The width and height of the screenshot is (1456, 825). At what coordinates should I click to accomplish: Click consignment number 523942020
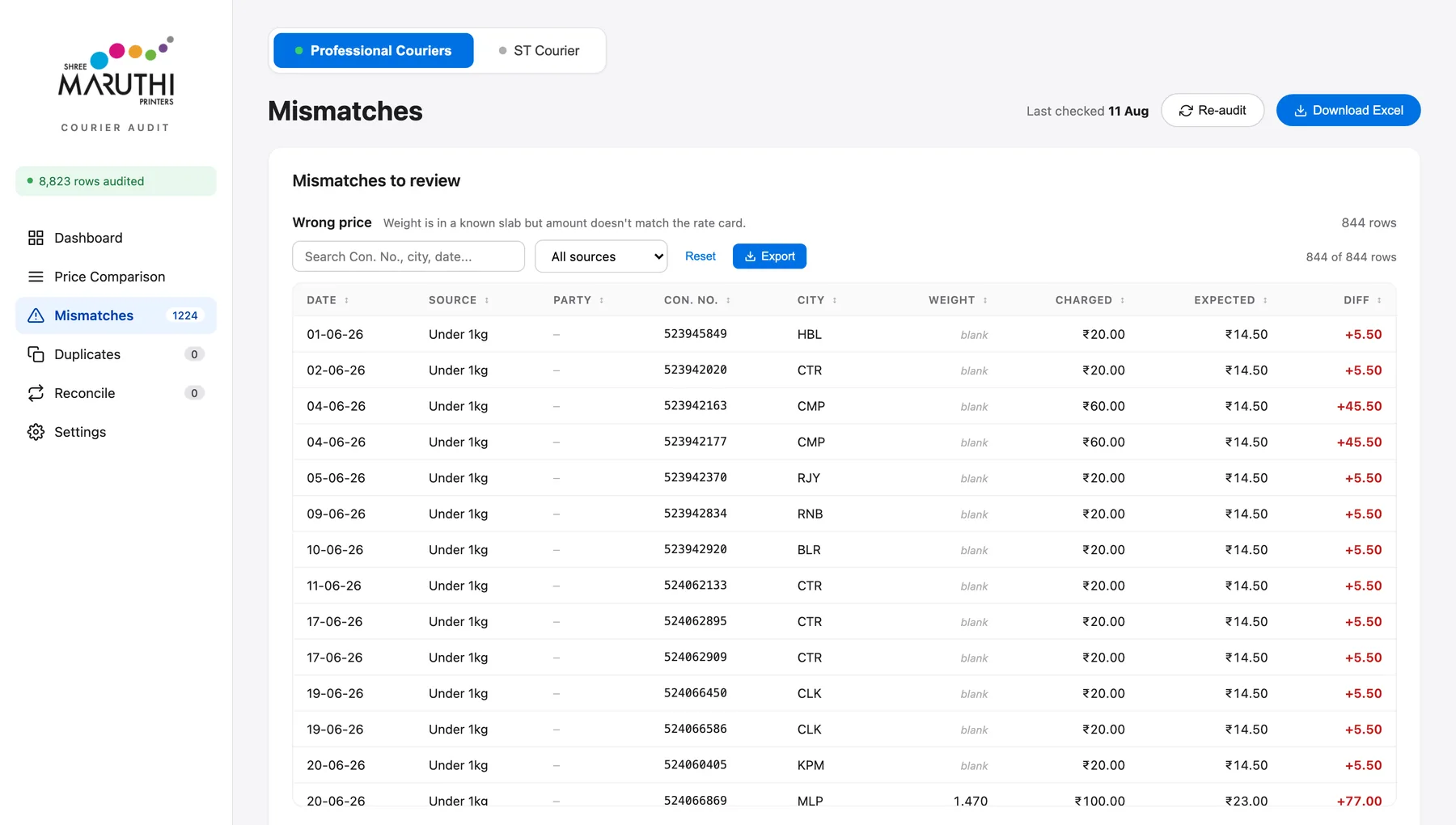696,370
